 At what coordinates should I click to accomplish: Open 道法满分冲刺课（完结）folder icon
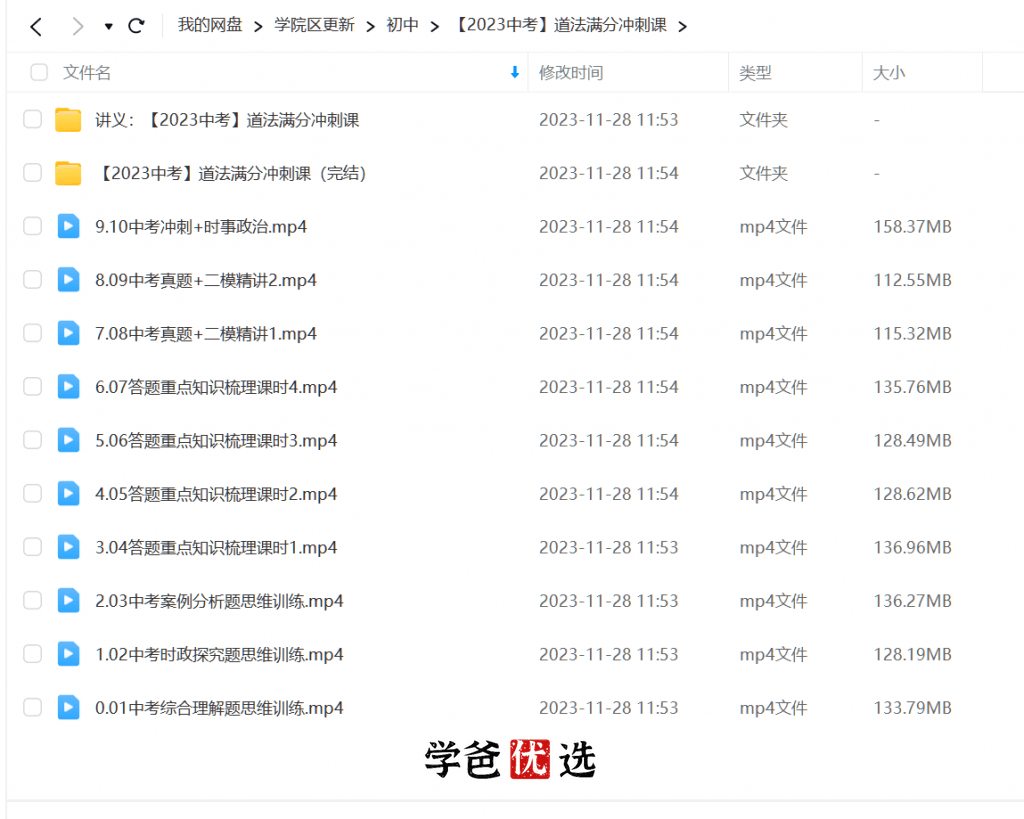click(68, 173)
